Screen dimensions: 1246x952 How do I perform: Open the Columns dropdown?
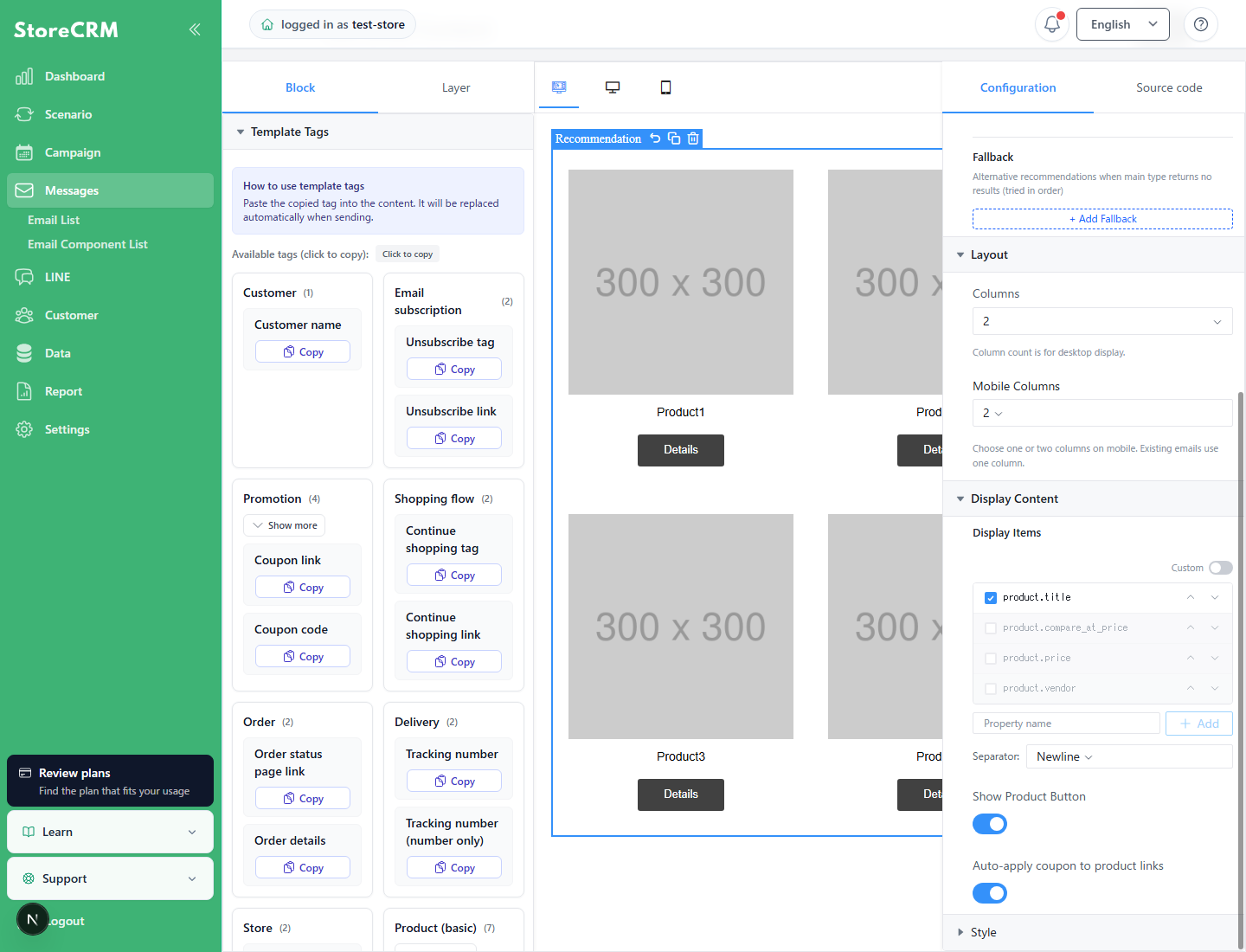[1102, 321]
